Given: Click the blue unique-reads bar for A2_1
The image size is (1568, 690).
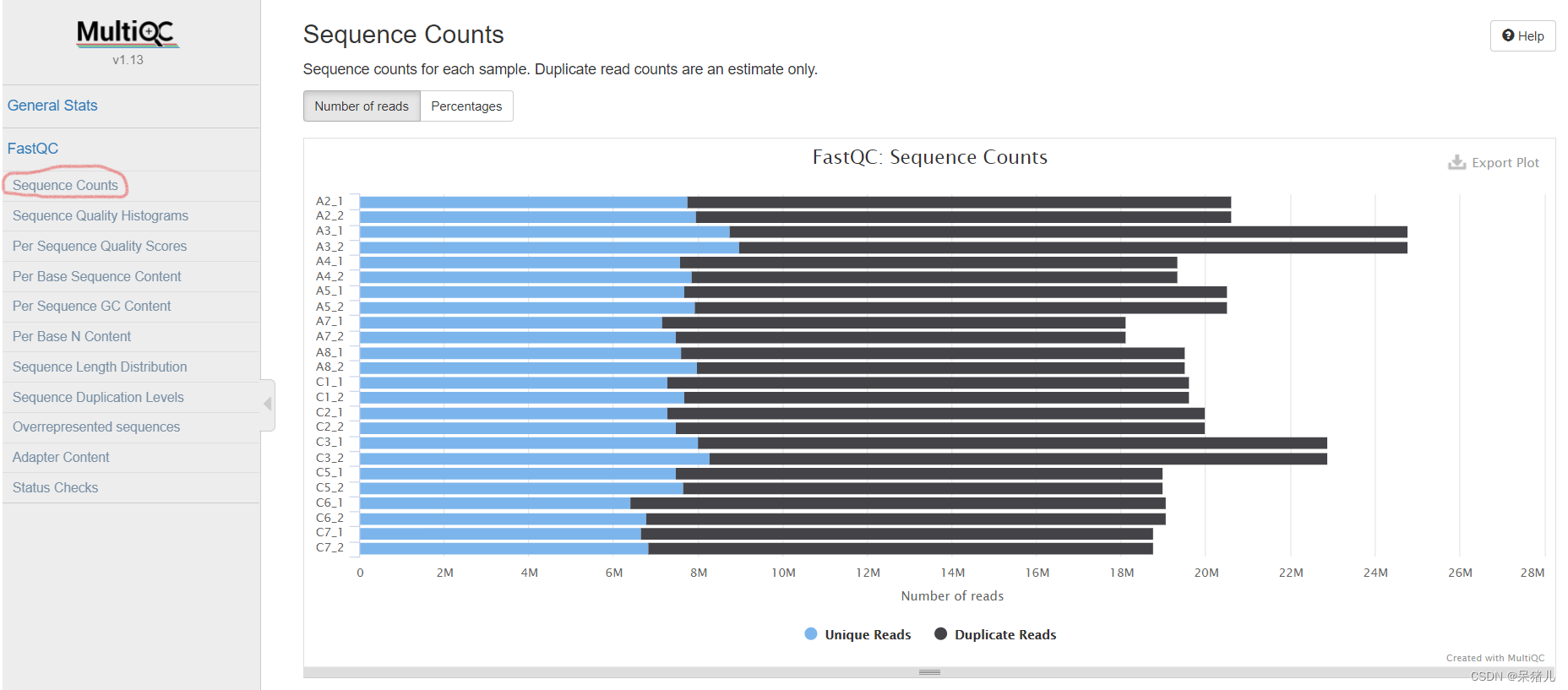Looking at the screenshot, I should pyautogui.click(x=524, y=203).
